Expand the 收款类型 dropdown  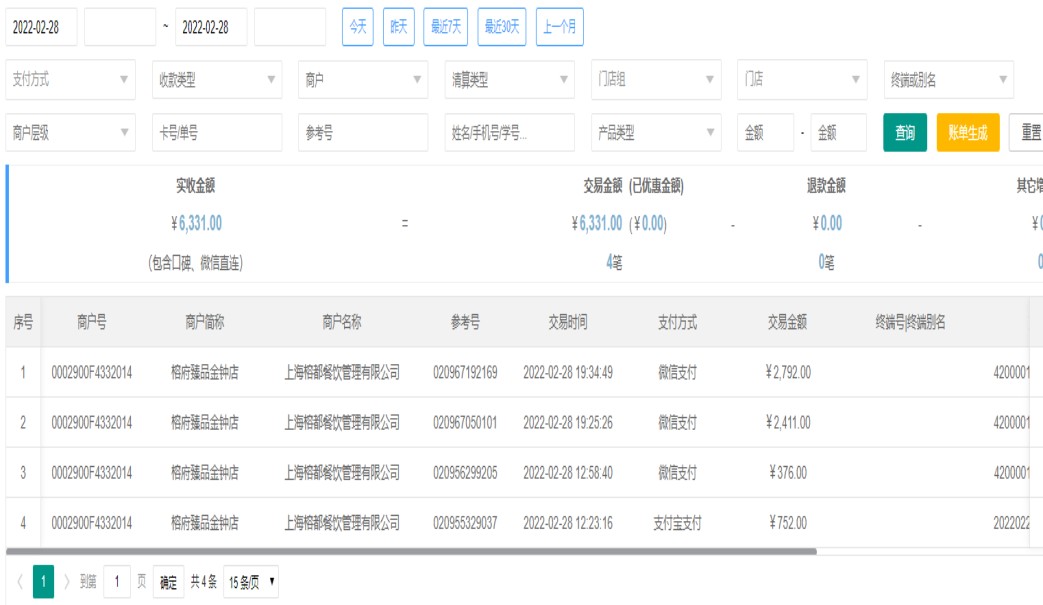(x=216, y=80)
